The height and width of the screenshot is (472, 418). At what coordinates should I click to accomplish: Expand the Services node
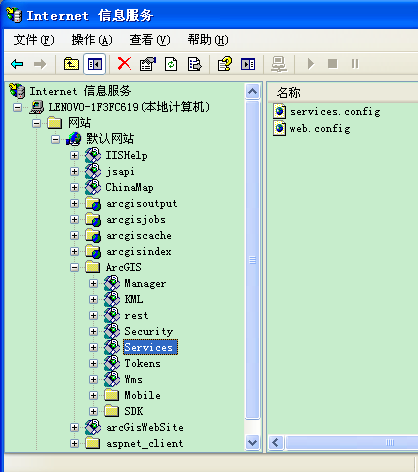coord(93,347)
